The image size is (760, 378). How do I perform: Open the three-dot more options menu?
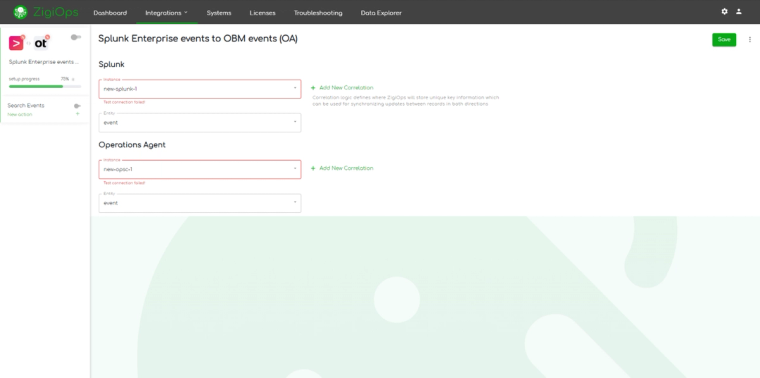[x=750, y=40]
